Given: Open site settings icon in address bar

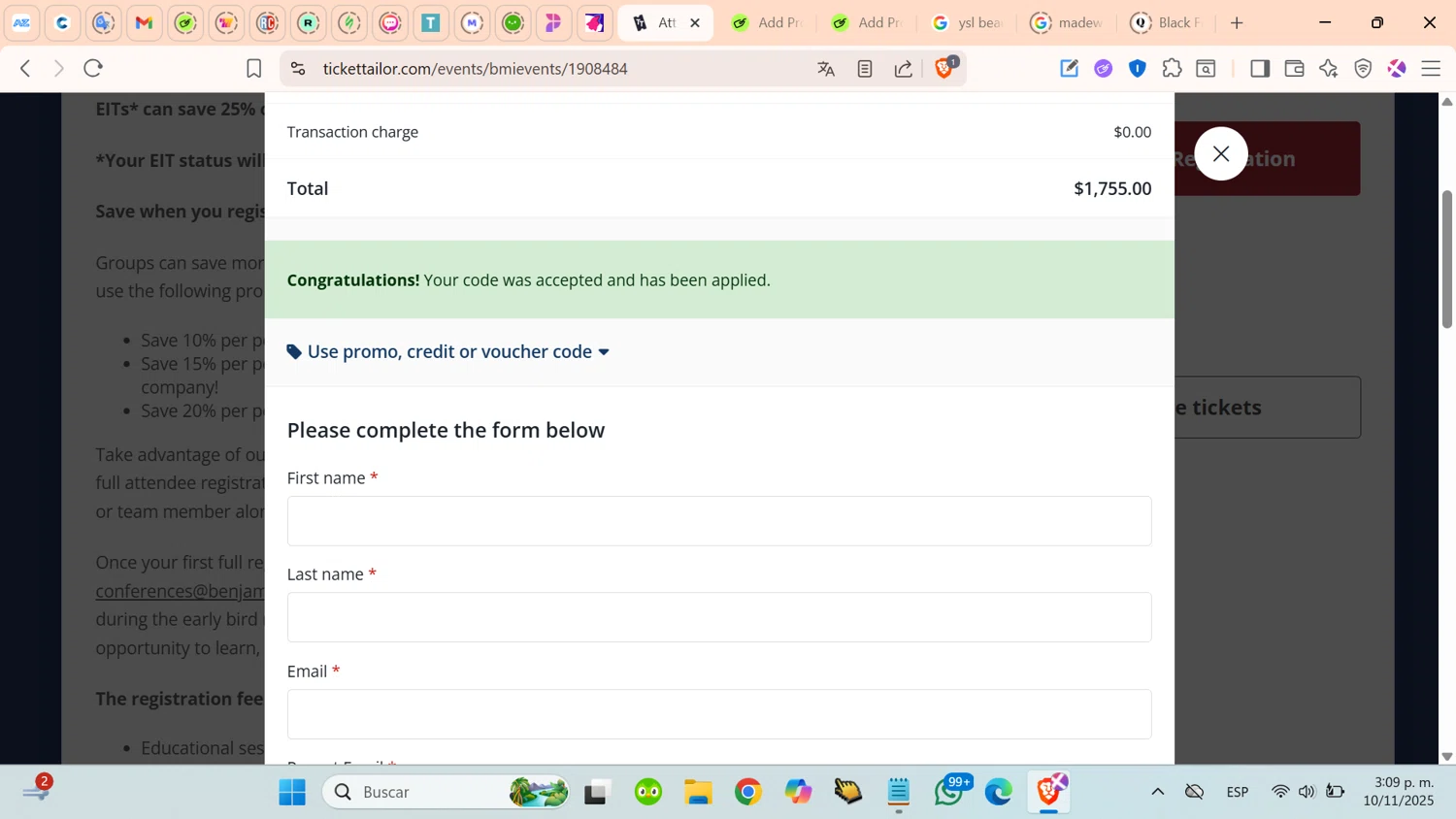Looking at the screenshot, I should point(298,69).
